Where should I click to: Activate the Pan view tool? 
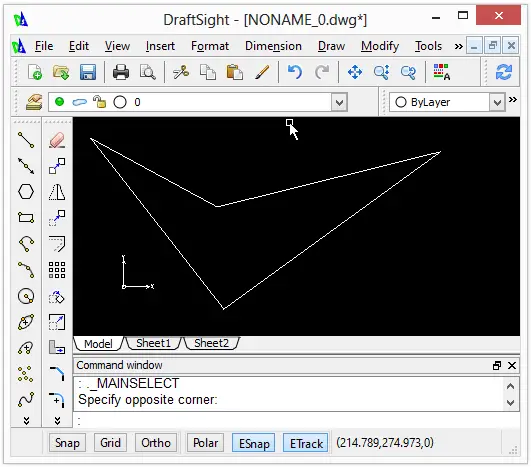coord(355,72)
